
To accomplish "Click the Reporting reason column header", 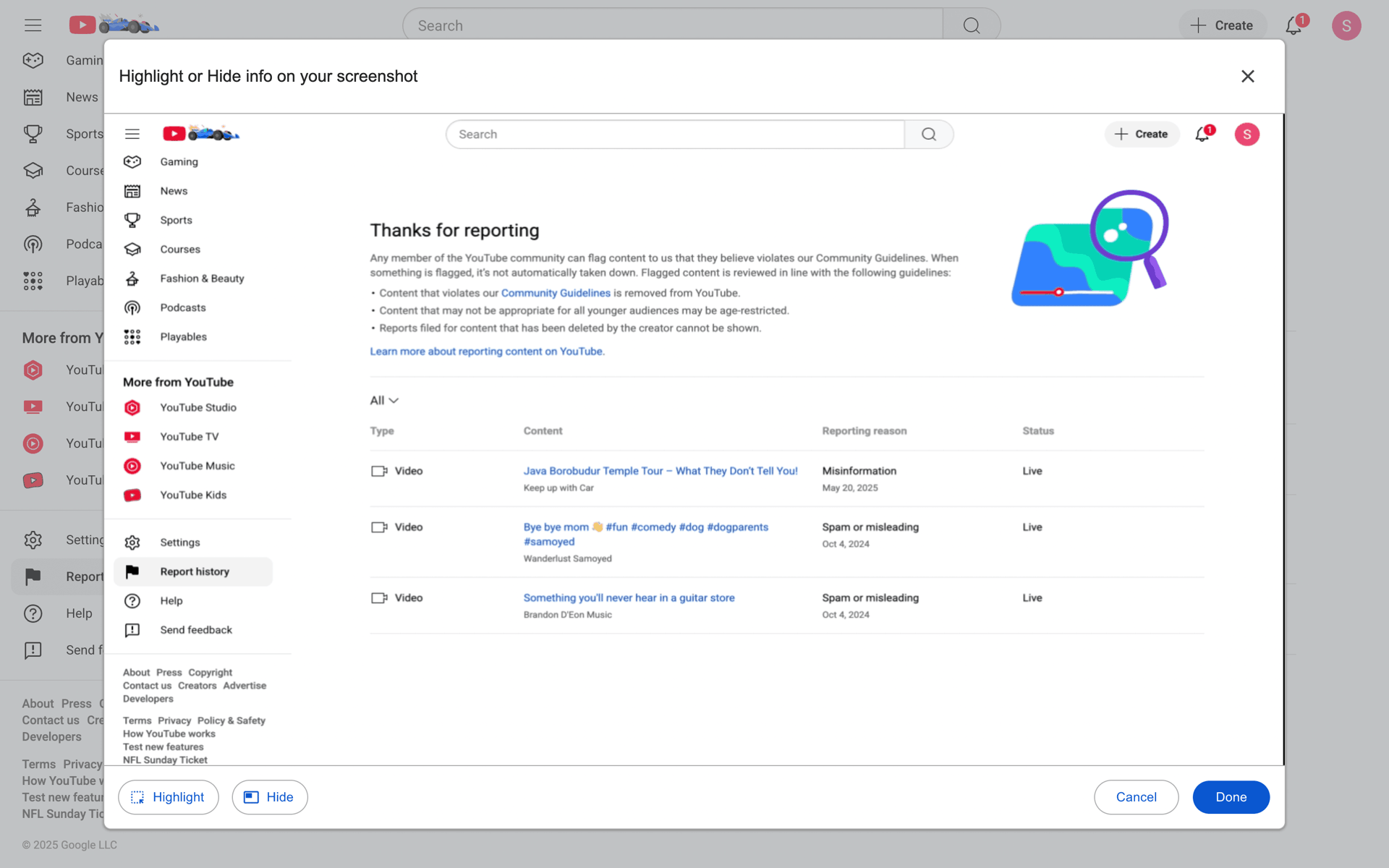I will click(865, 431).
